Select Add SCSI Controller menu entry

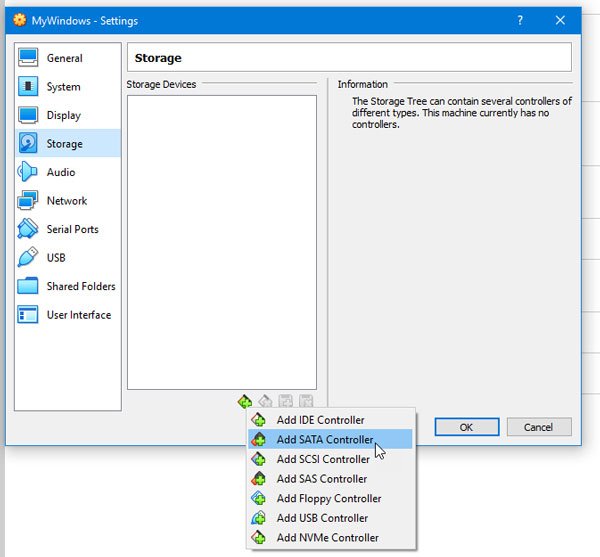coord(323,460)
